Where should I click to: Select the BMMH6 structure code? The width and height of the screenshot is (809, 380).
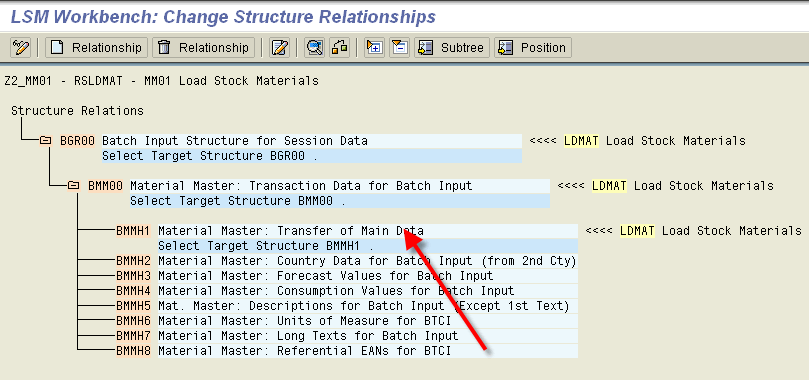133,321
